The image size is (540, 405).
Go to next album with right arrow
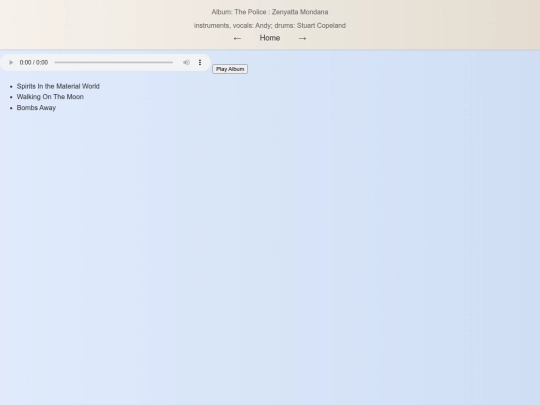(x=302, y=38)
